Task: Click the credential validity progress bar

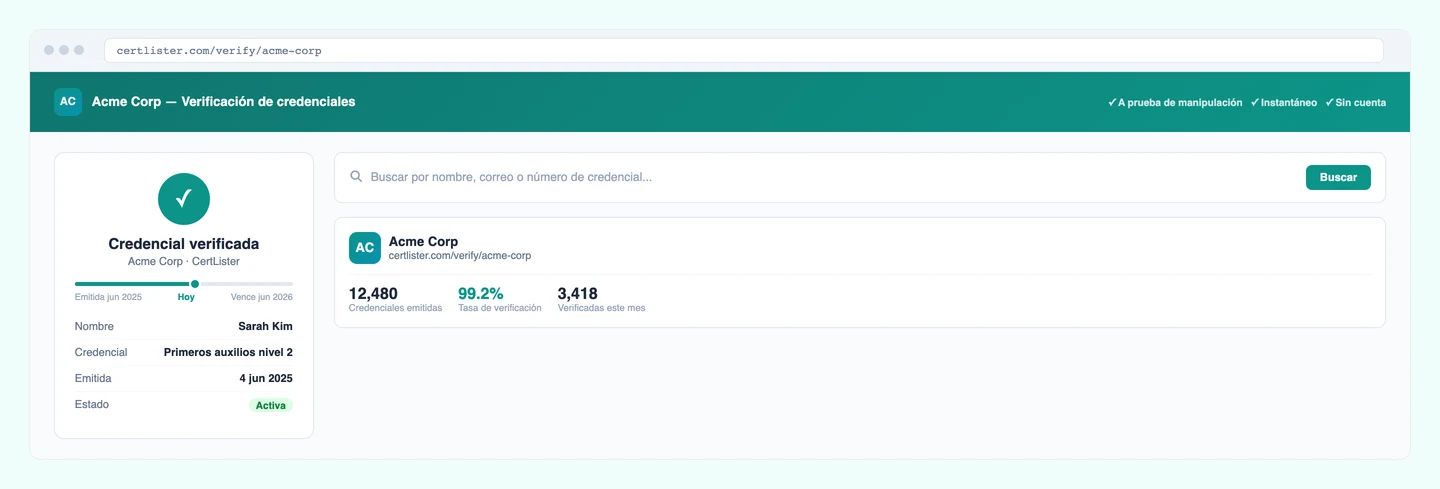Action: click(184, 284)
